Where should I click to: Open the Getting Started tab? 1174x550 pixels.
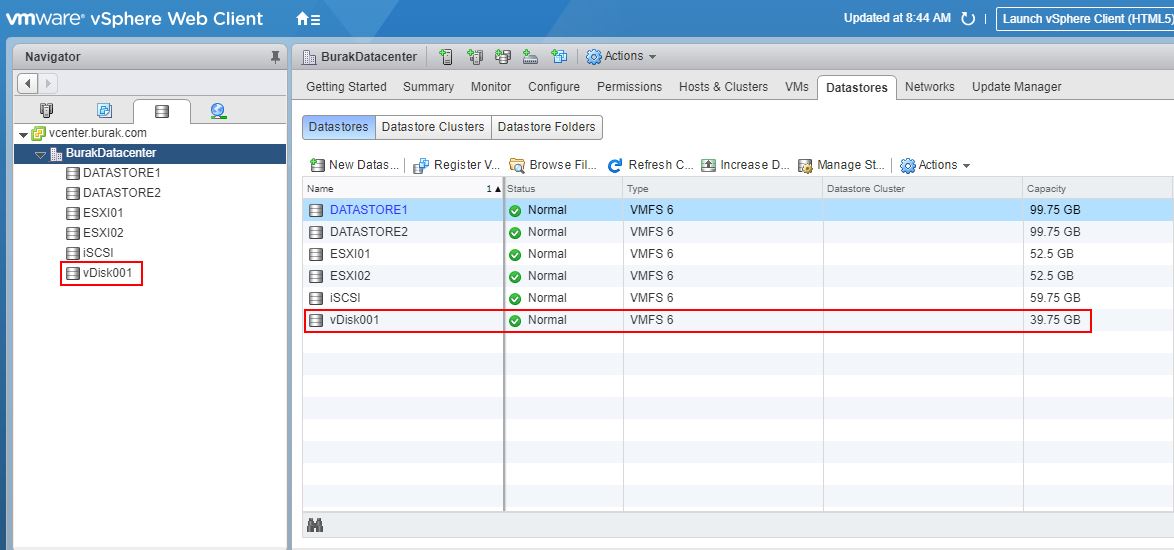point(347,87)
